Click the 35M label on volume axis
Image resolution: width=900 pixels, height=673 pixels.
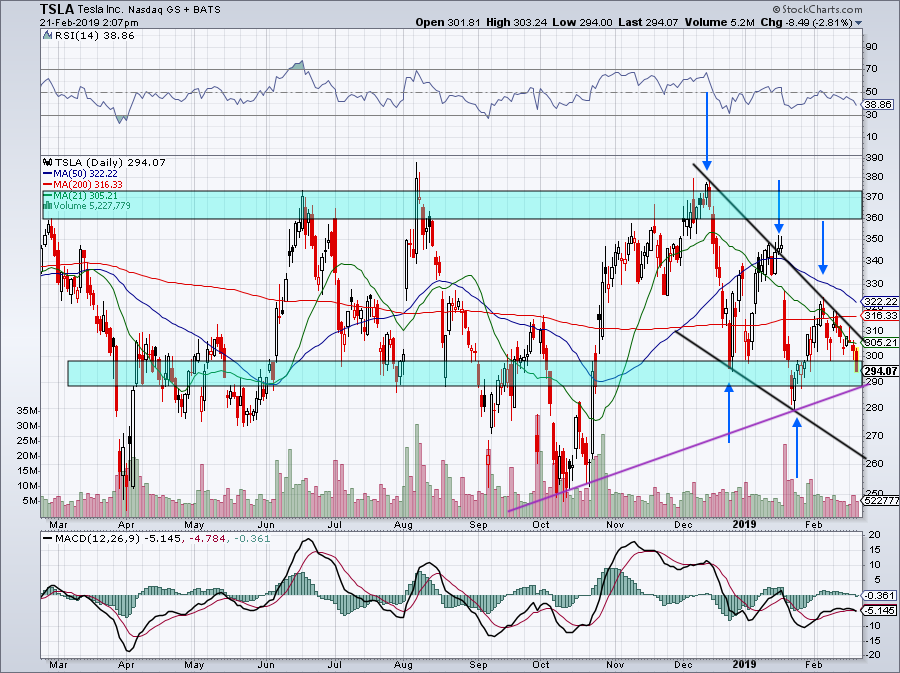tap(28, 411)
